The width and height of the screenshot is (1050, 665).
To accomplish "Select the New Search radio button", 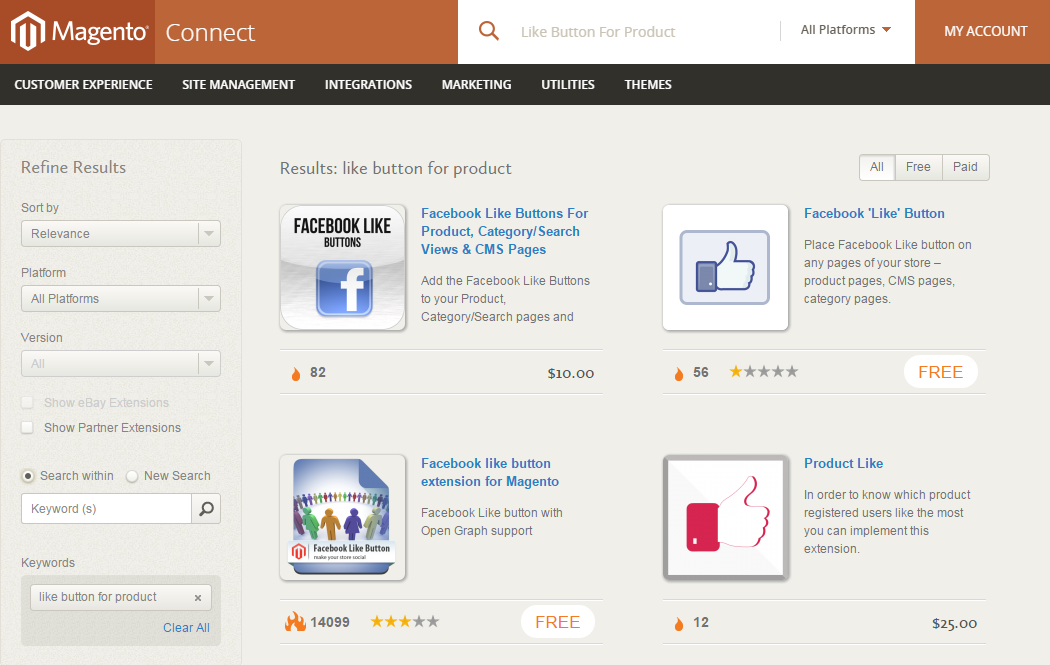I will point(132,476).
